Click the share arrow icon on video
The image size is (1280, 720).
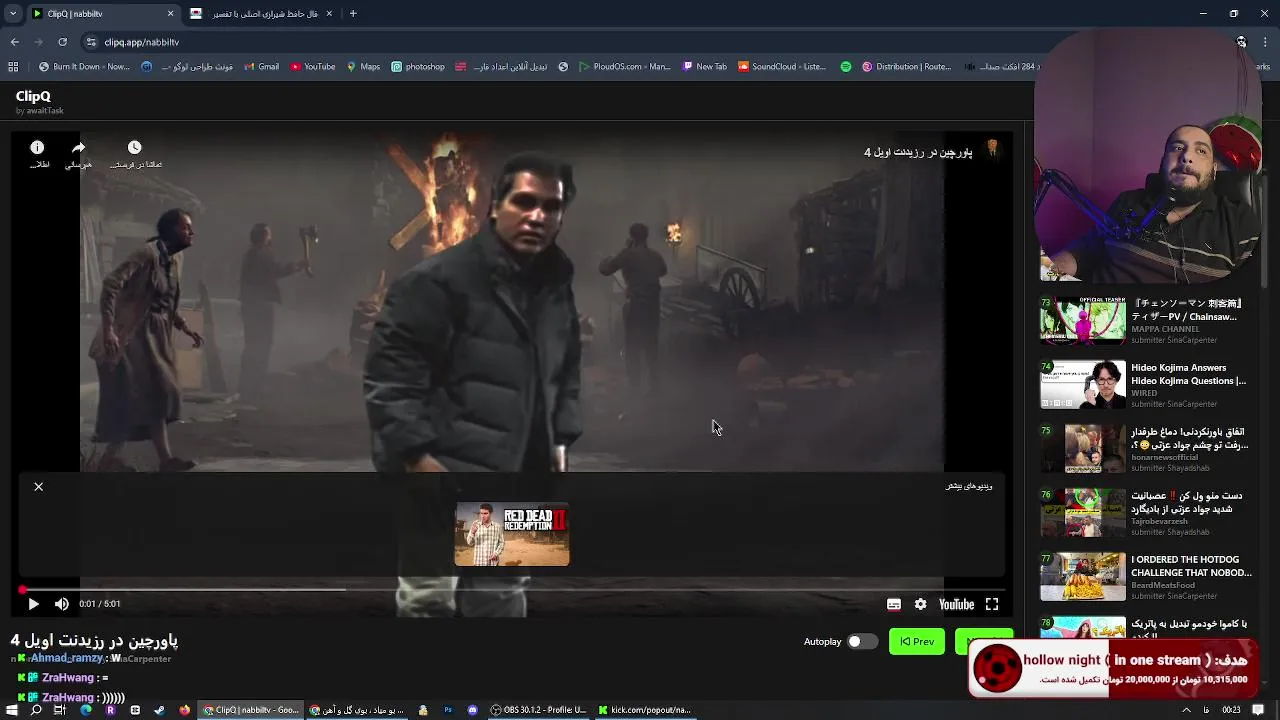tap(78, 148)
